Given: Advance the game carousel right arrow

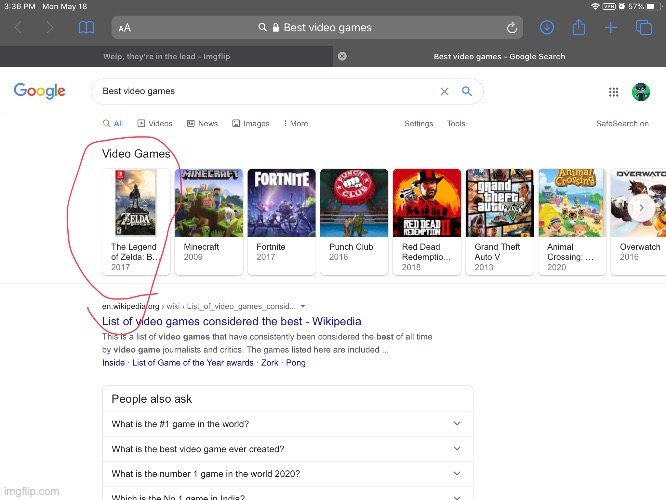Looking at the screenshot, I should click(x=641, y=208).
